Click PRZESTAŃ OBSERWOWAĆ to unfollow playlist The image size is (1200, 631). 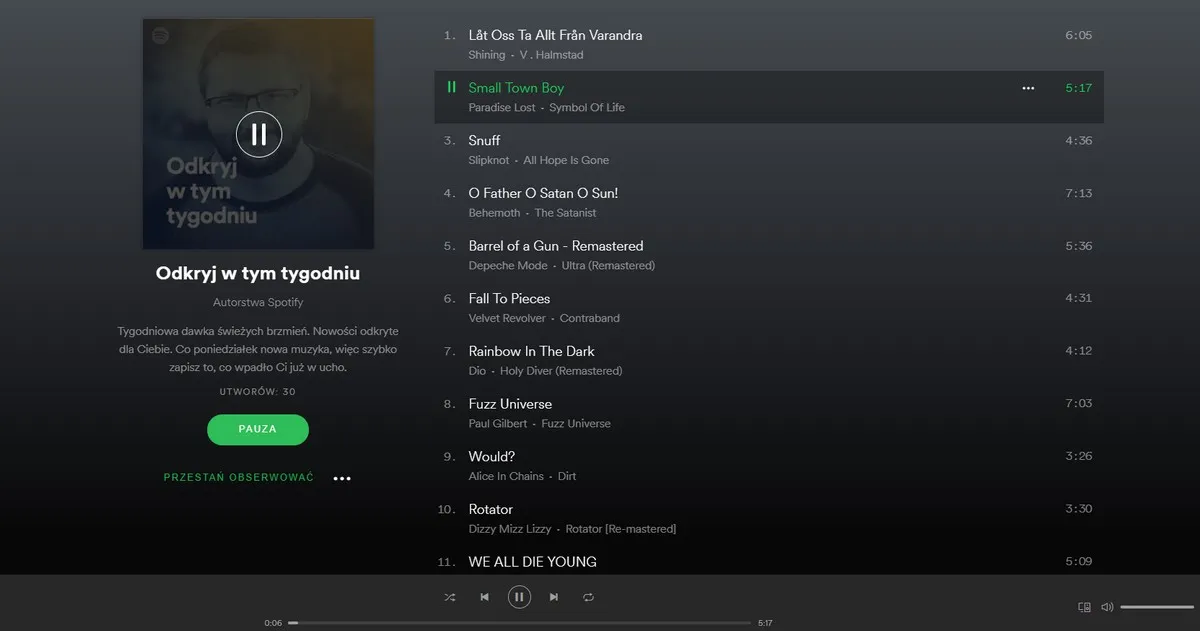click(x=238, y=478)
